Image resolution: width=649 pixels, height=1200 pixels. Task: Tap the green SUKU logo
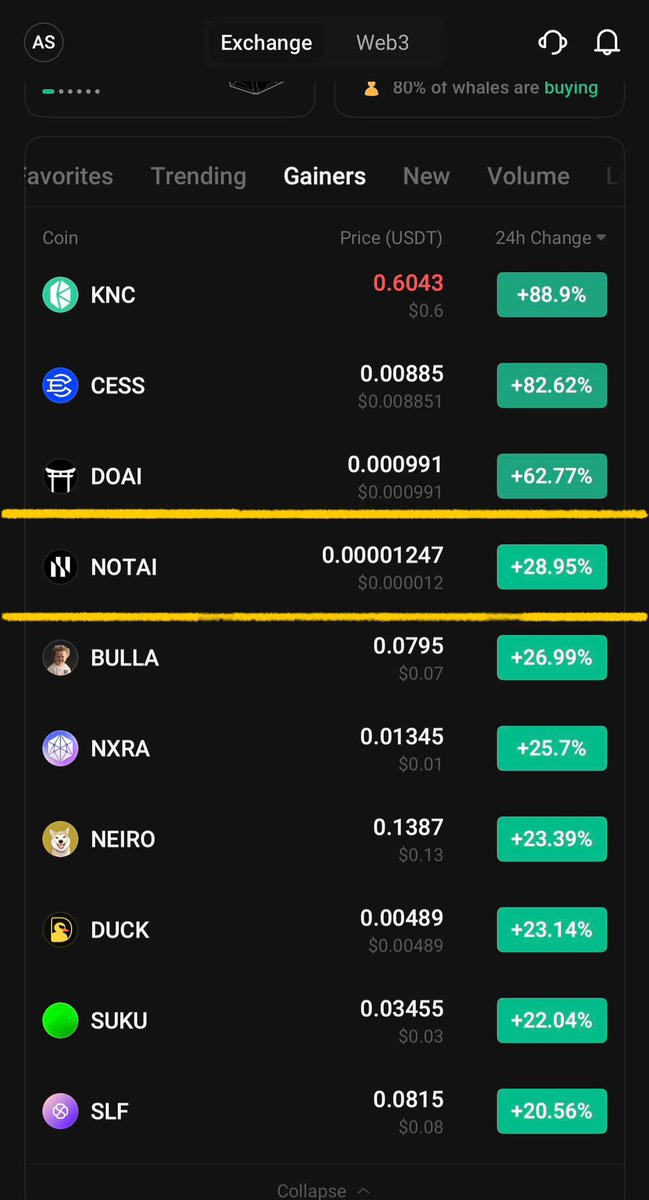pos(60,1020)
